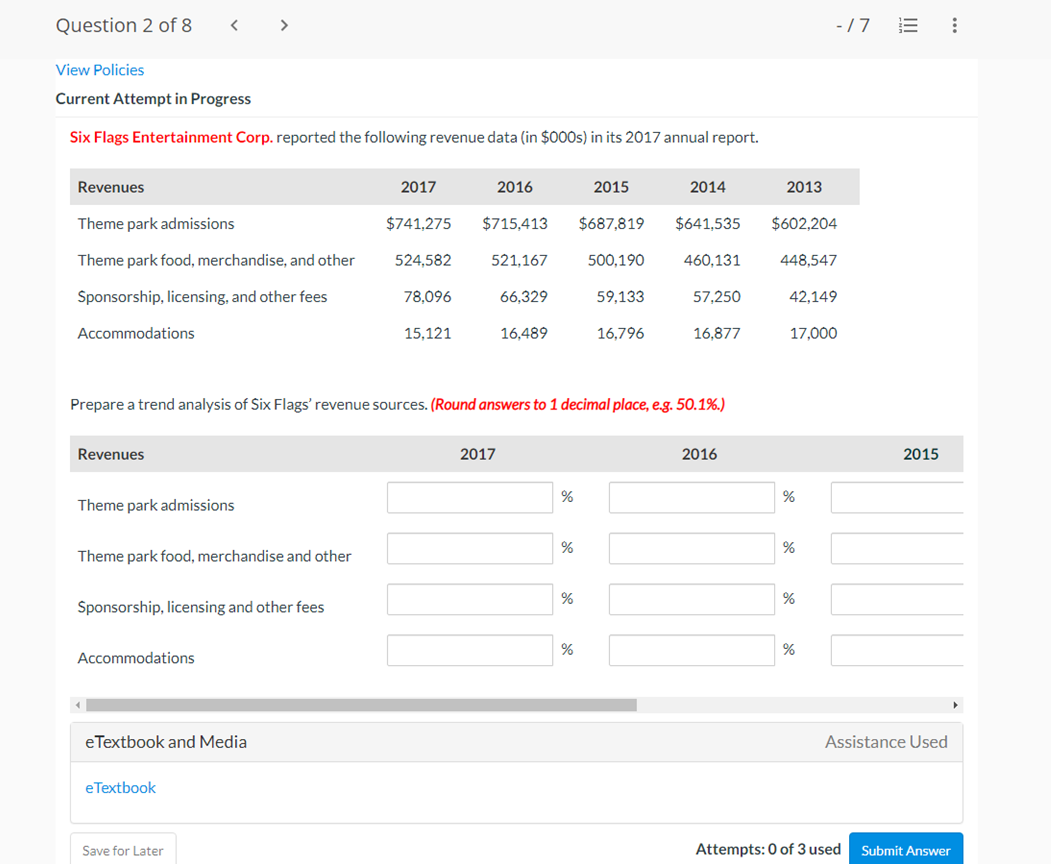The image size is (1051, 864).
Task: Open the View Policies link
Action: (x=99, y=69)
